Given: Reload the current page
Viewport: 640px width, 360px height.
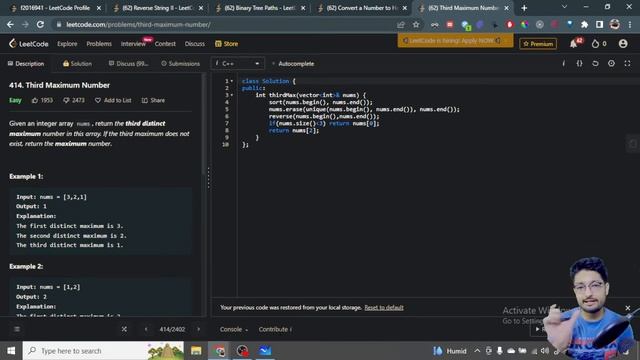Looking at the screenshot, I should point(40,24).
